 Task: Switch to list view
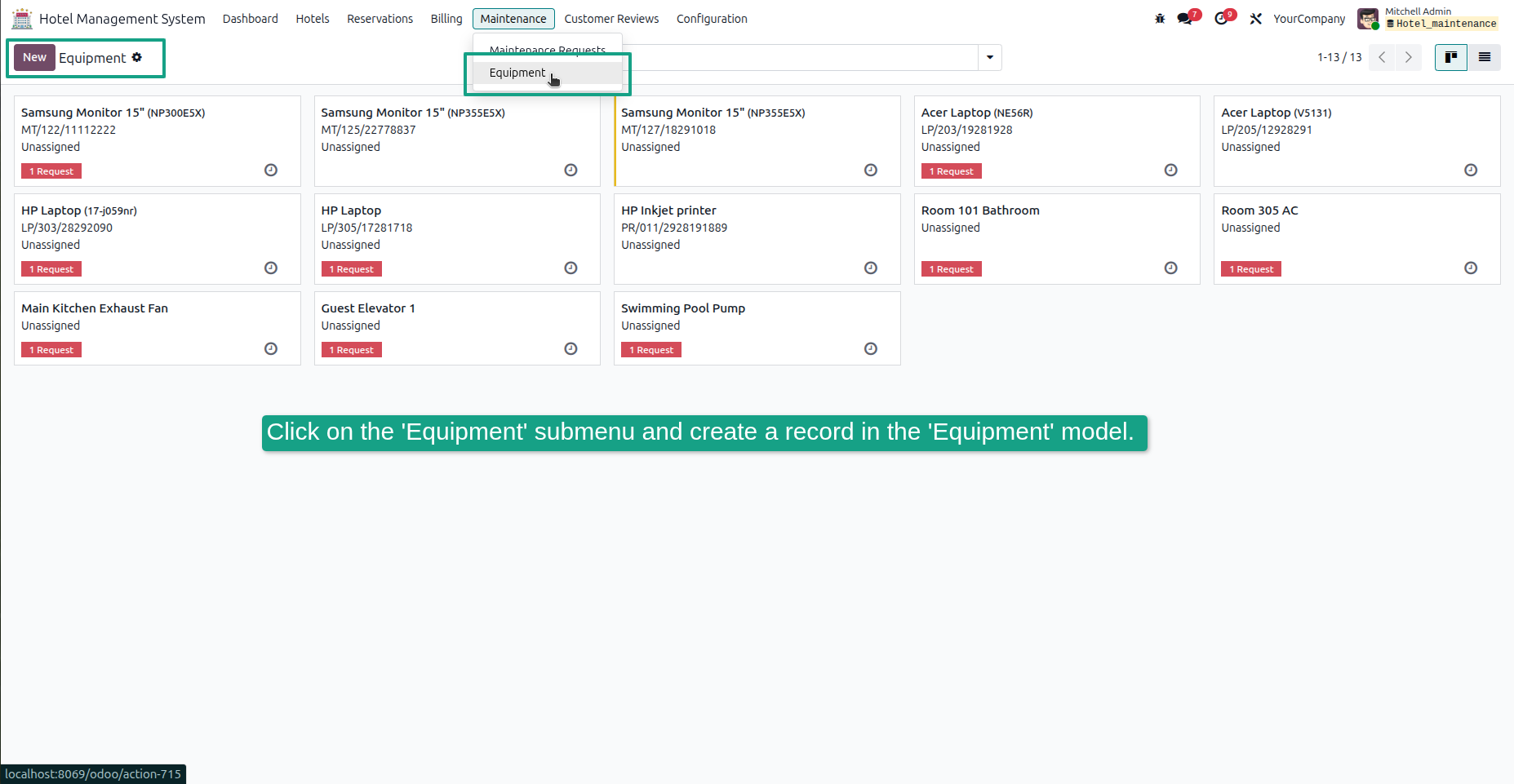tap(1484, 57)
